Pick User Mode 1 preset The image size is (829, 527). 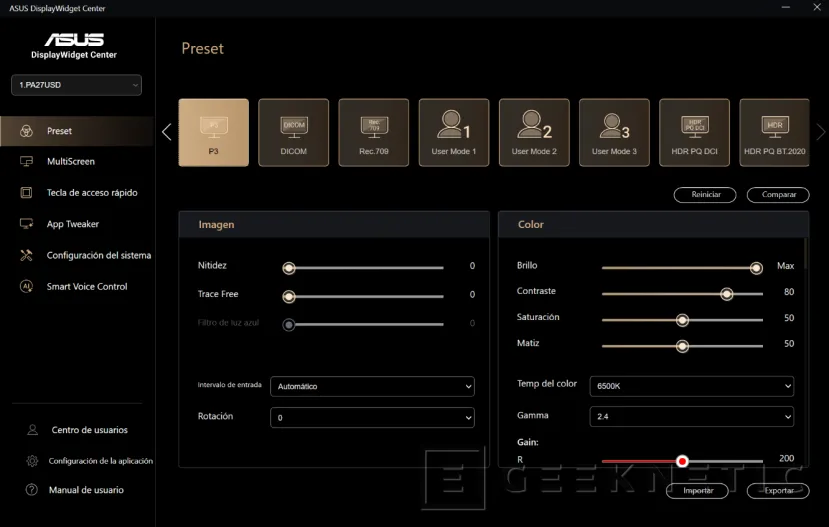(x=454, y=132)
